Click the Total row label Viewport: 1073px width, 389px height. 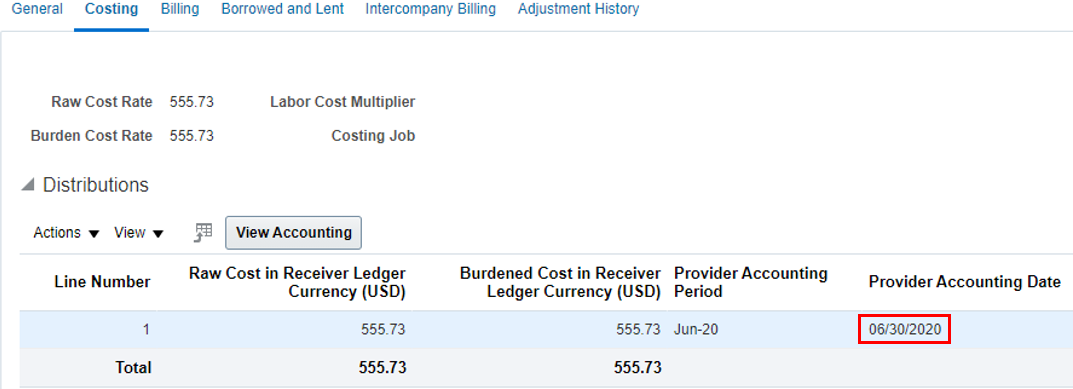click(133, 368)
